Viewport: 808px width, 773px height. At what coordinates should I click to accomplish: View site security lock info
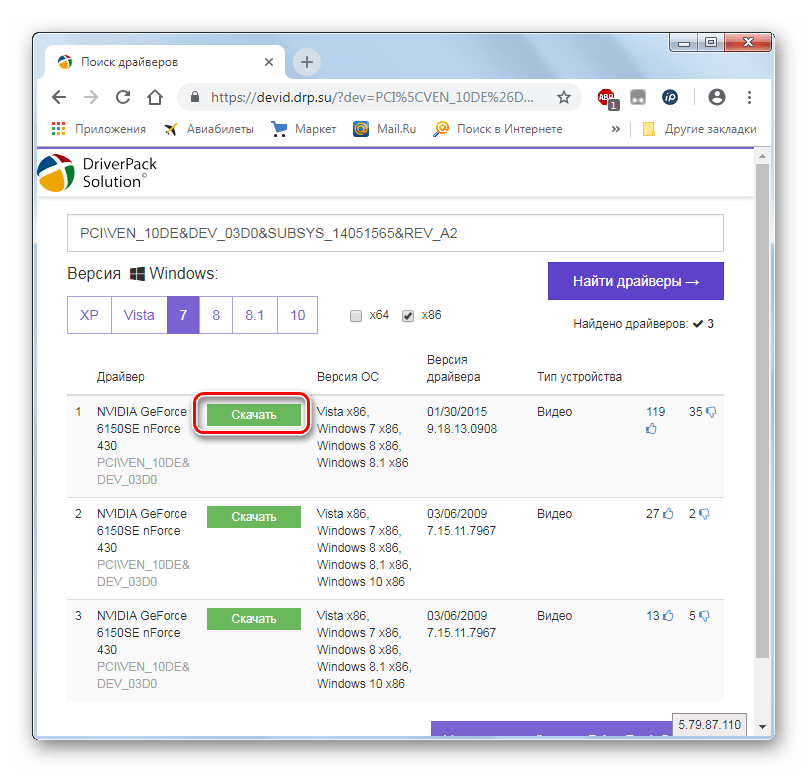pyautogui.click(x=195, y=97)
